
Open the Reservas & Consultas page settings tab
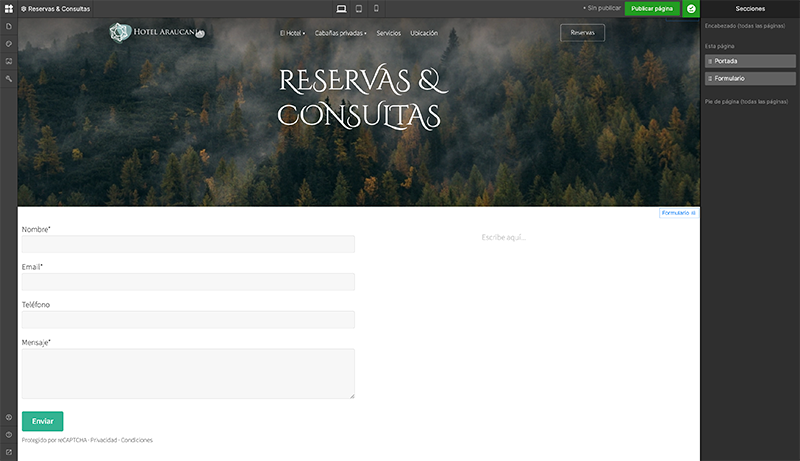tap(56, 9)
